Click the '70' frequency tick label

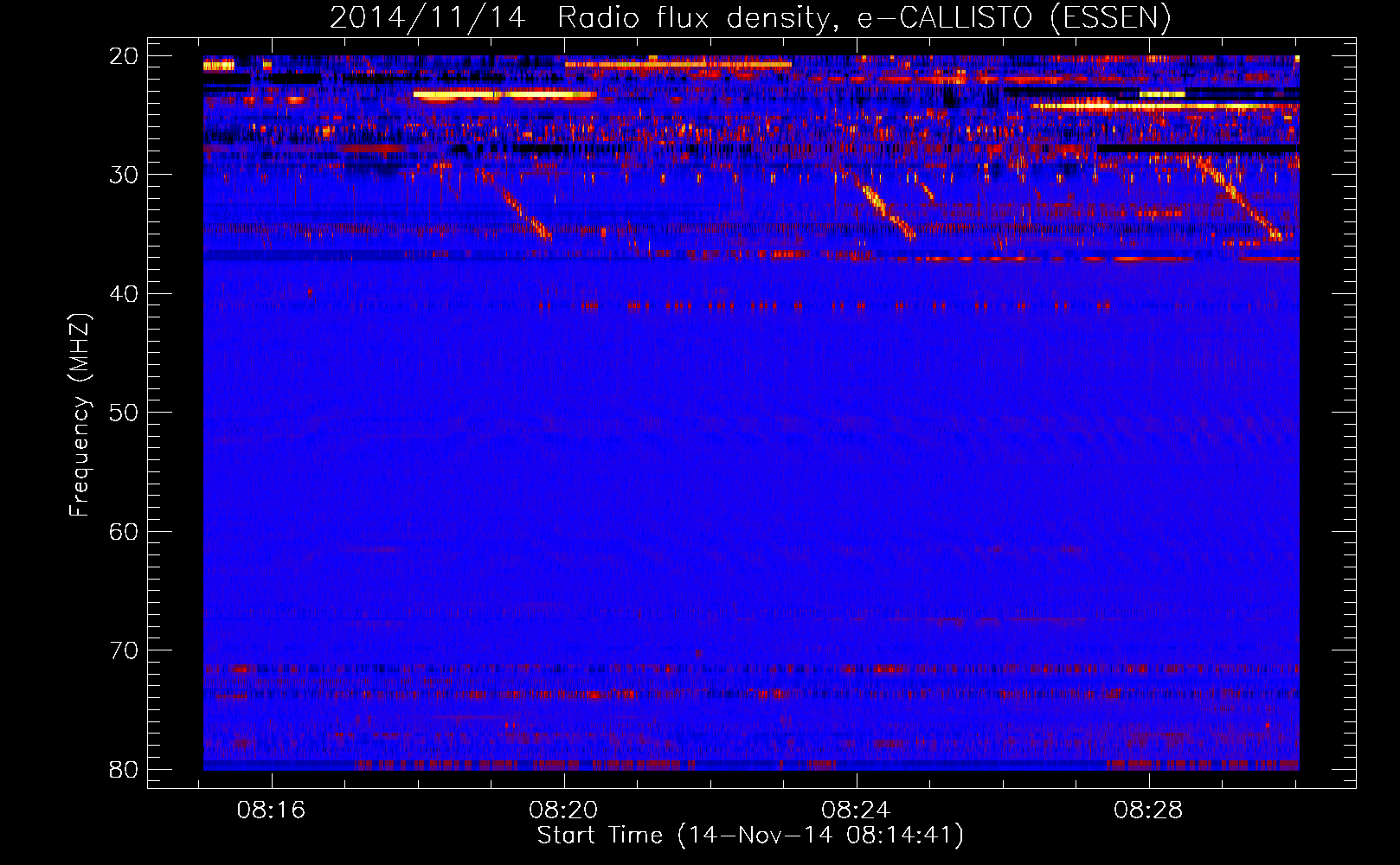pos(124,650)
